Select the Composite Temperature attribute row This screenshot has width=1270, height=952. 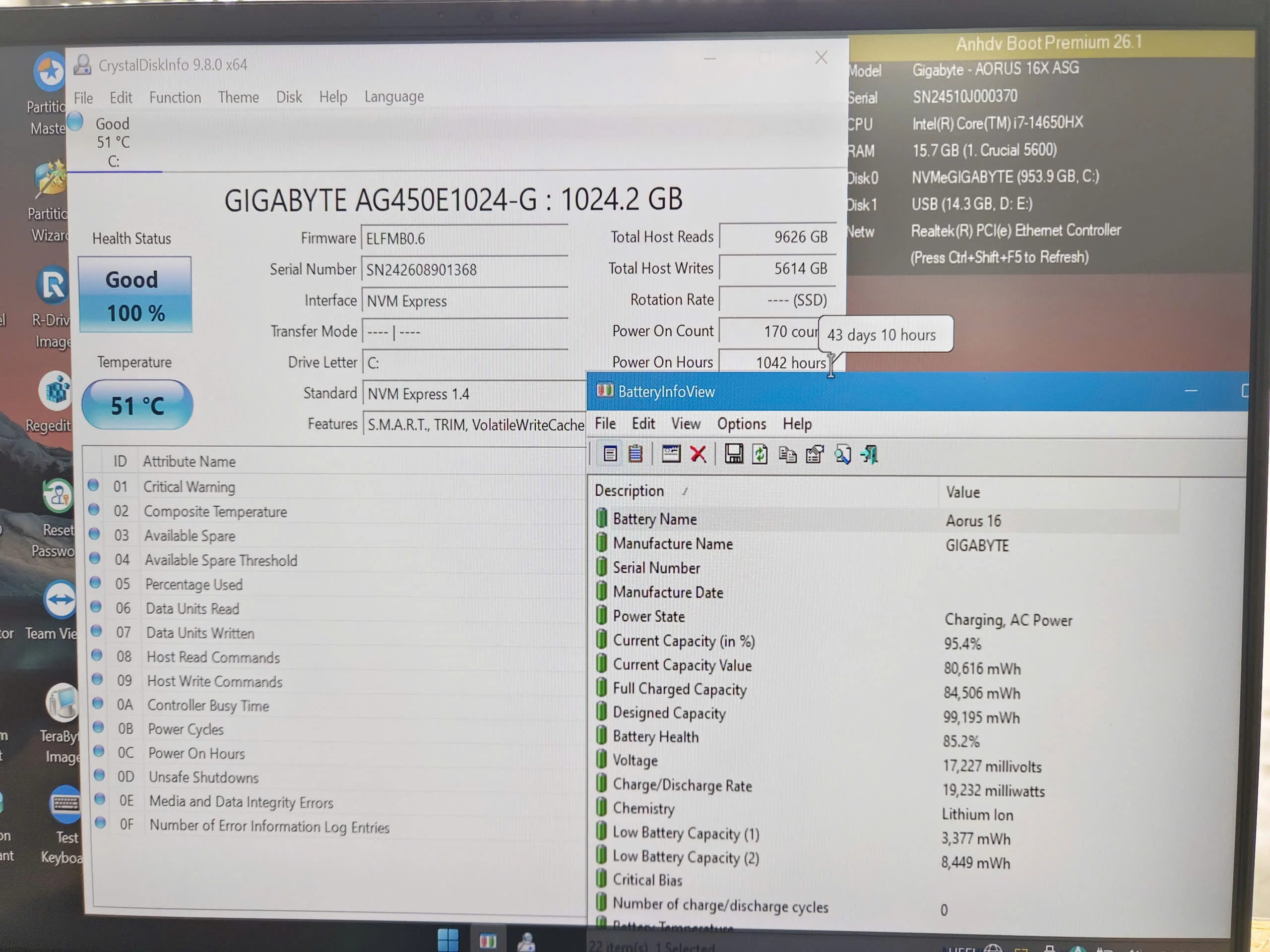click(336, 511)
